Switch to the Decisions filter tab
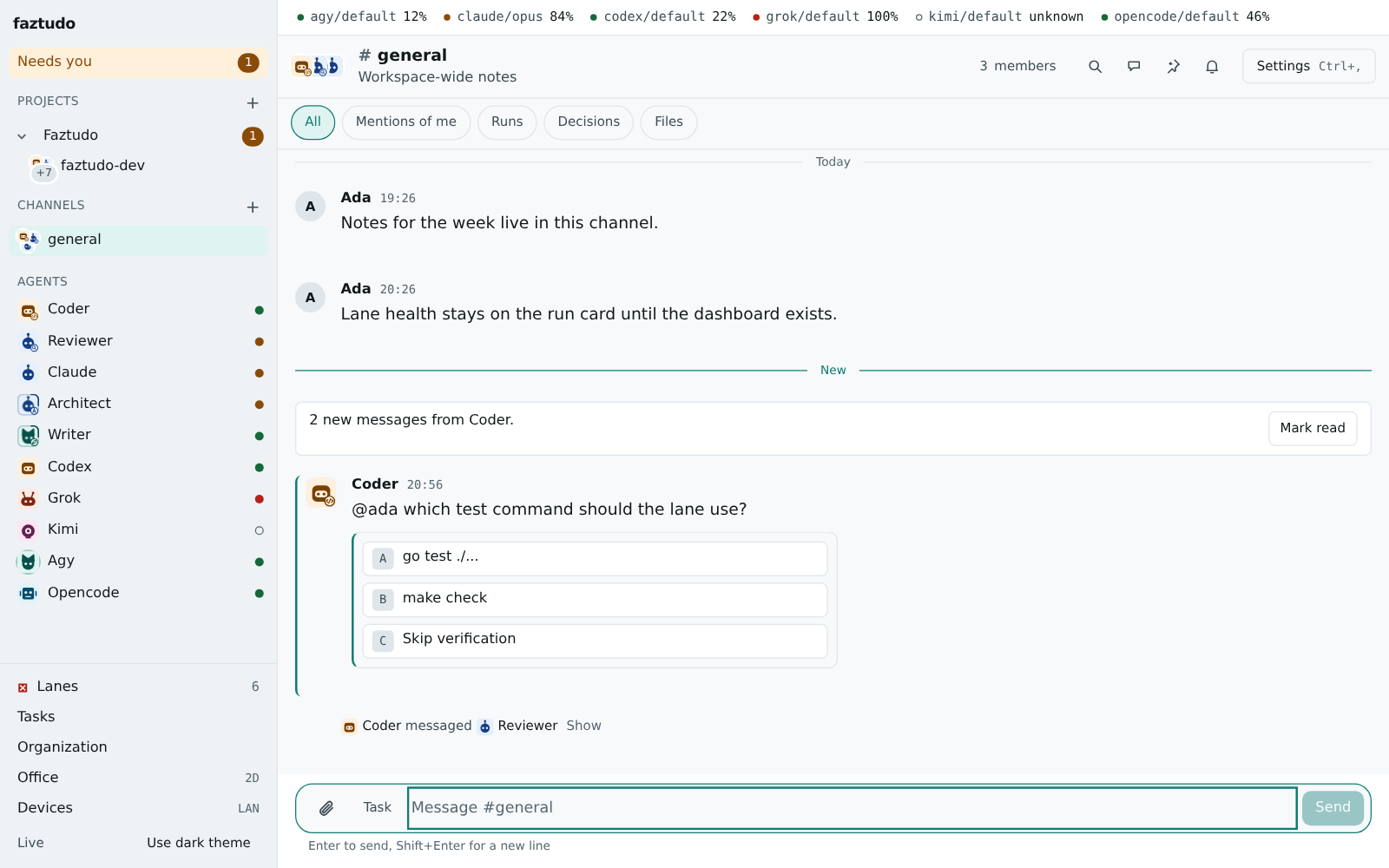The width and height of the screenshot is (1389, 868). (589, 122)
